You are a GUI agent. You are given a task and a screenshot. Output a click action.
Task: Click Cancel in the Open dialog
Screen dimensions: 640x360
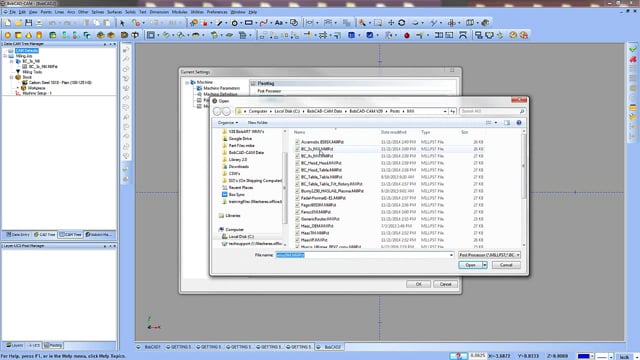tap(506, 265)
